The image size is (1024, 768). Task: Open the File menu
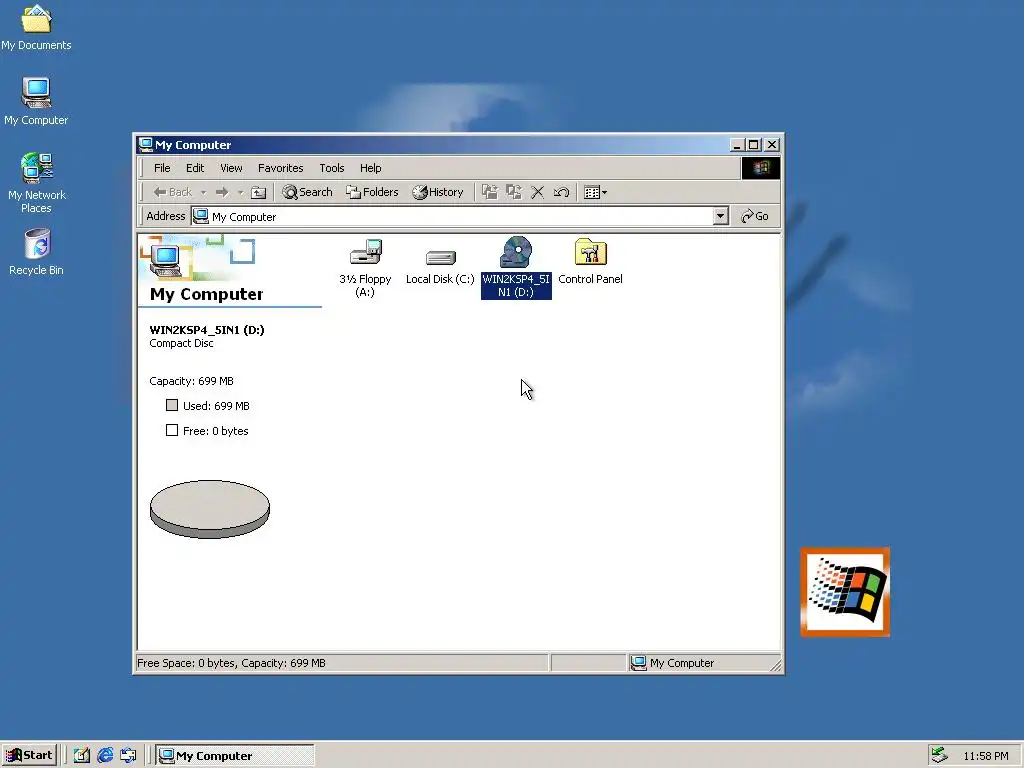[x=162, y=168]
